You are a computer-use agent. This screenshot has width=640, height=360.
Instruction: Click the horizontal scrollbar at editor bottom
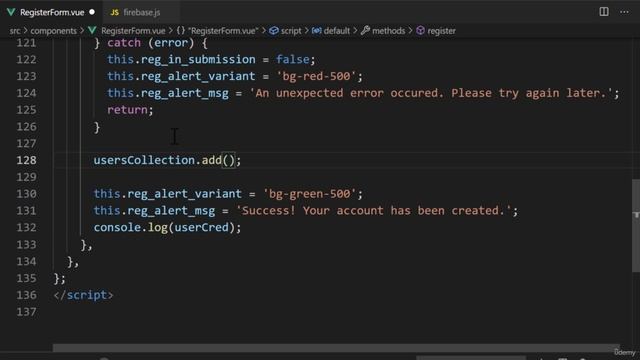pos(336,347)
